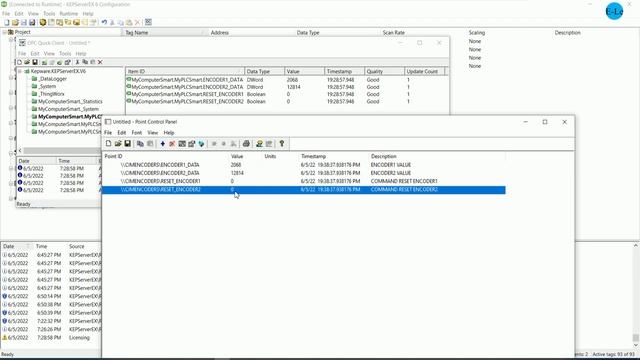Click New Server Connection icon in OPC Quick Client

coord(44,62)
